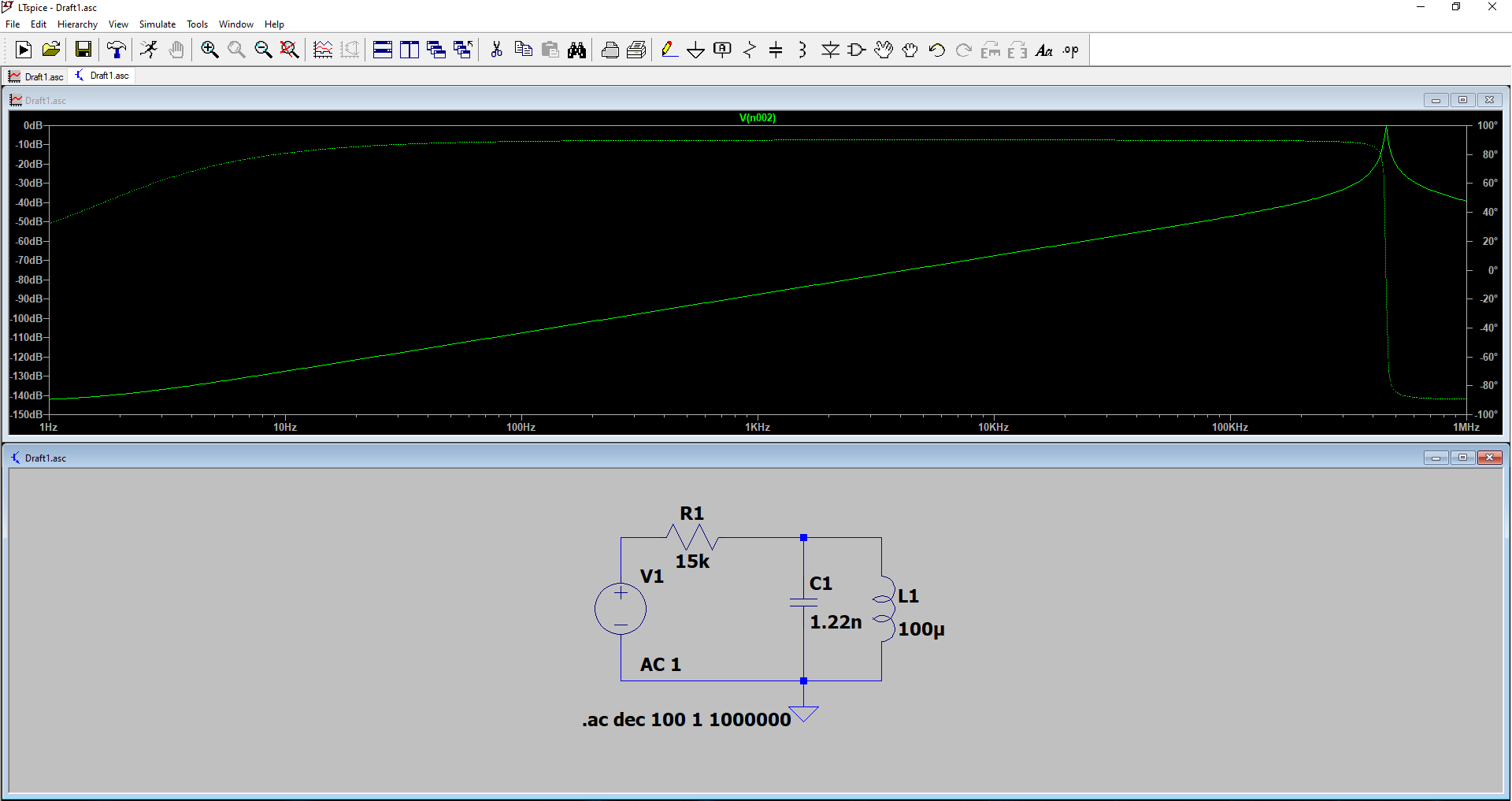Pick the Diode placement tool
Screen dimensions: 1512x801
click(x=830, y=50)
